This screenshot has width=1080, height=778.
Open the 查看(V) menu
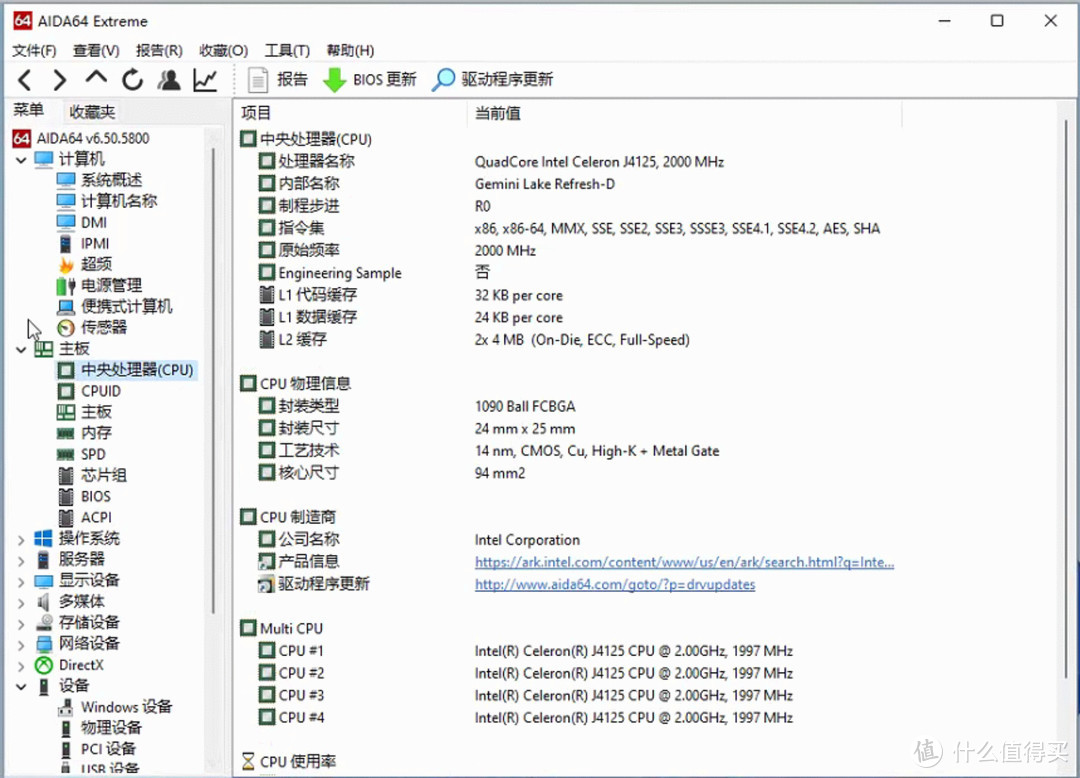coord(96,50)
